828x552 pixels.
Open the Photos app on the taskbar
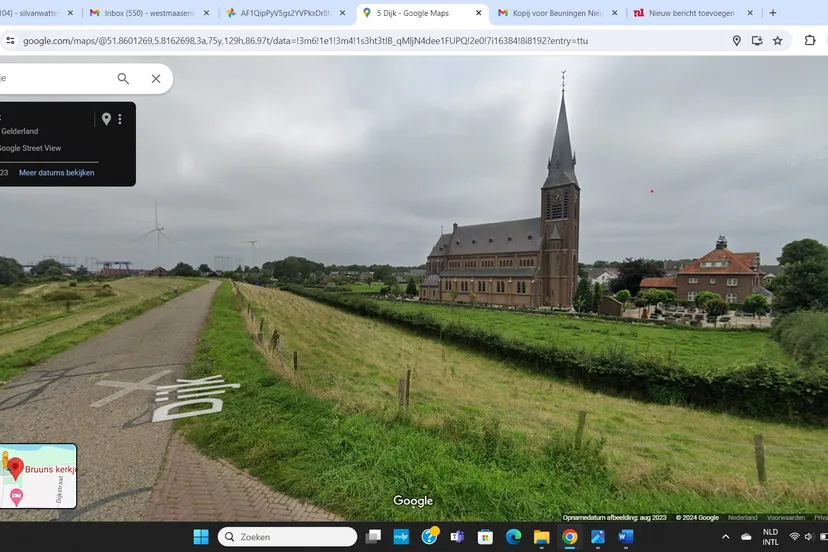click(598, 537)
